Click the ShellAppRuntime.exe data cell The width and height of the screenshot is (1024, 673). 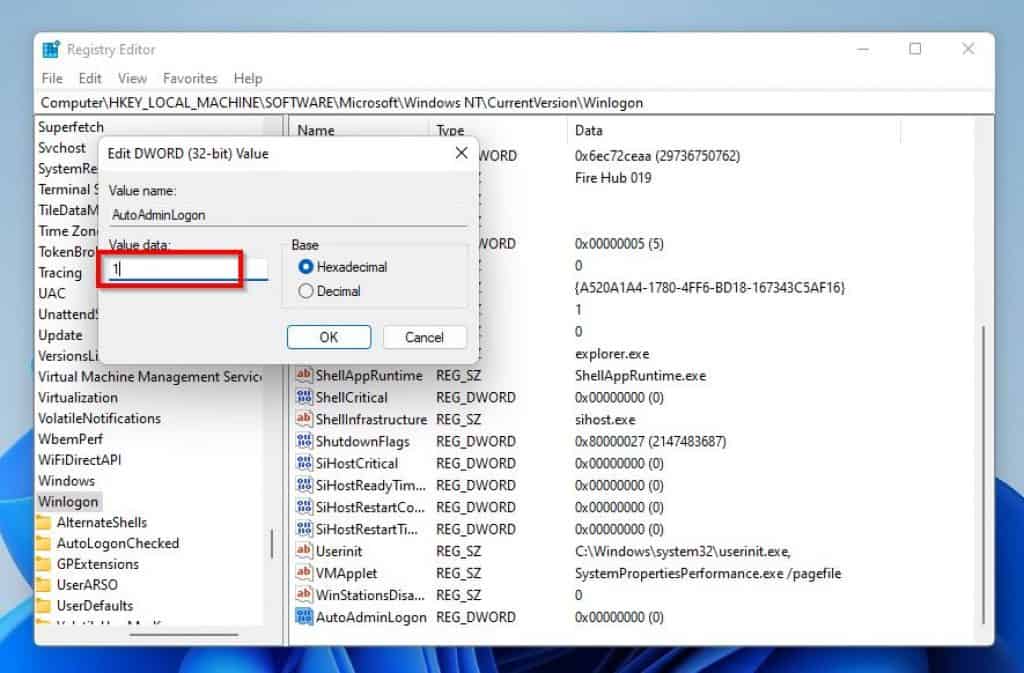tap(640, 375)
